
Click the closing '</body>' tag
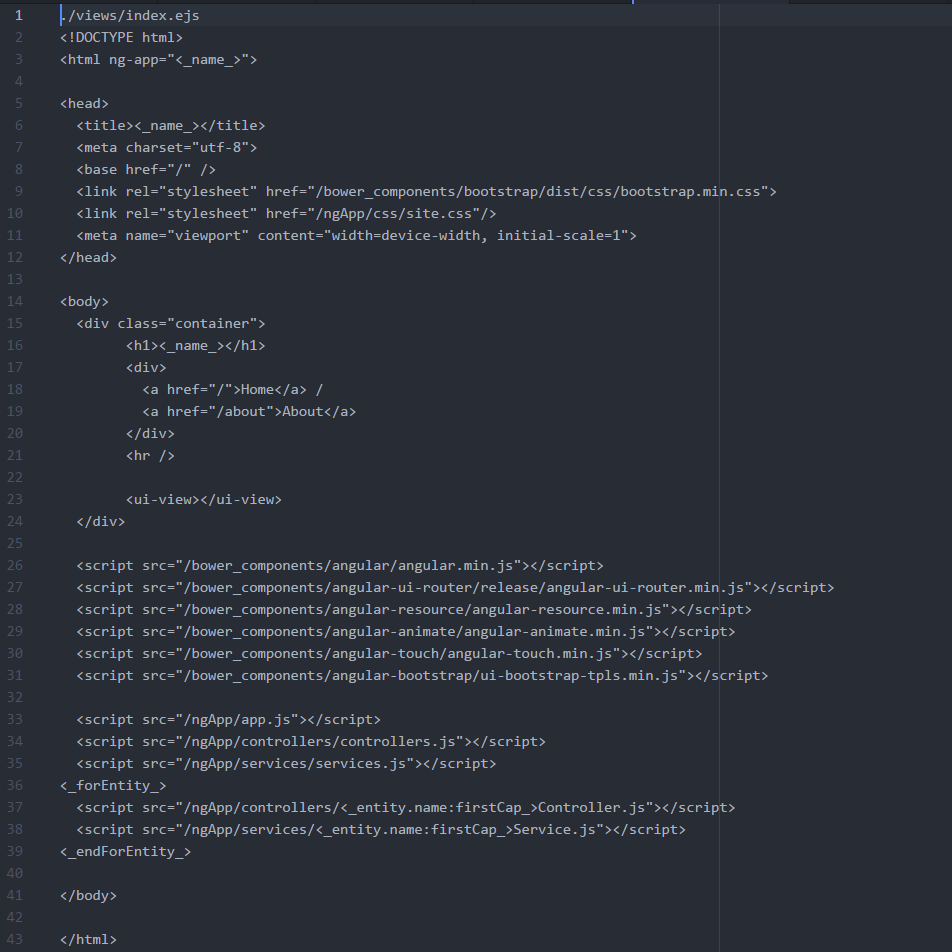[x=89, y=896]
